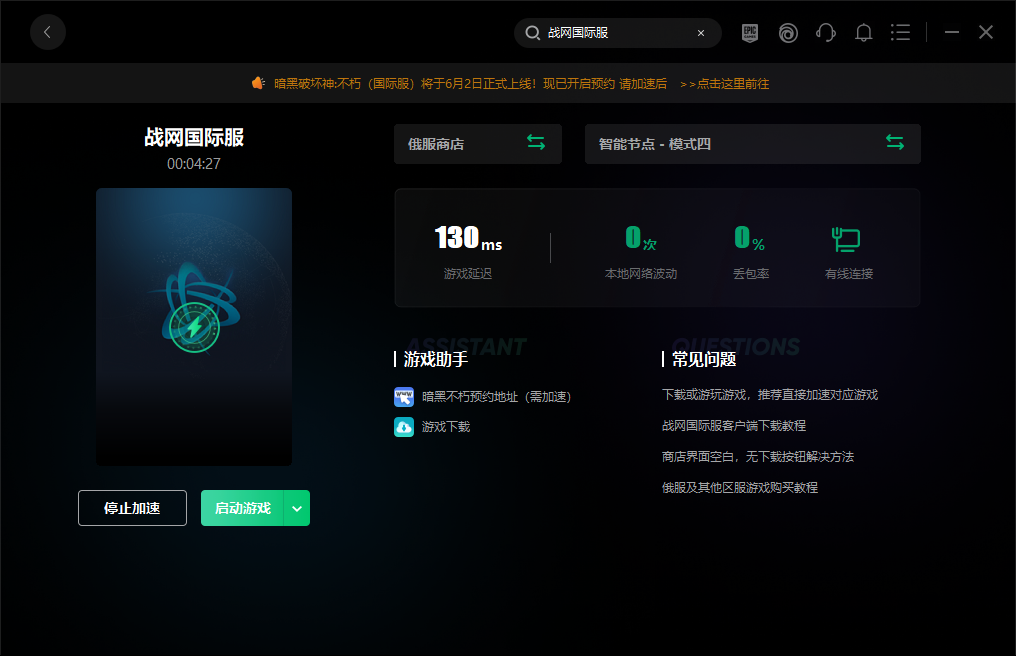The width and height of the screenshot is (1016, 656).
Task: Clear the search box text
Action: (x=701, y=33)
